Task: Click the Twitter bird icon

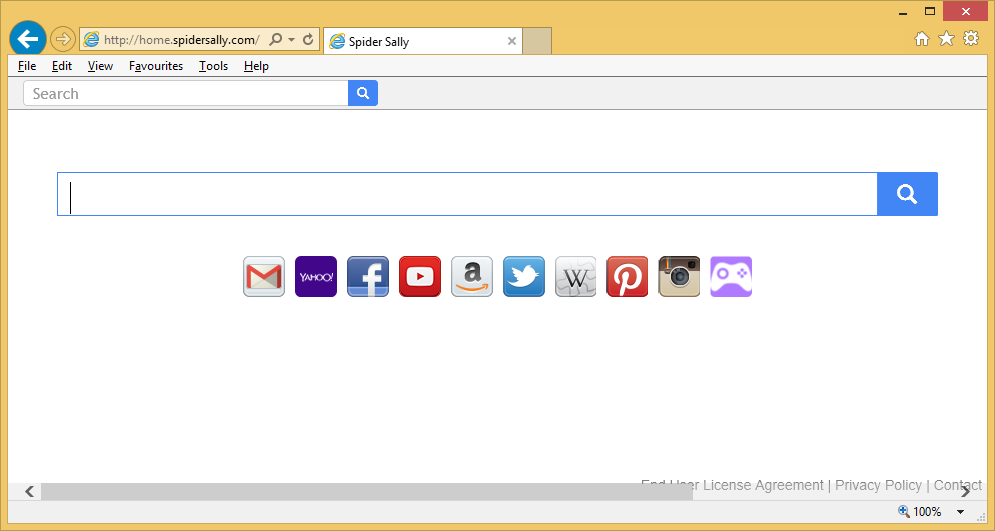Action: [524, 277]
